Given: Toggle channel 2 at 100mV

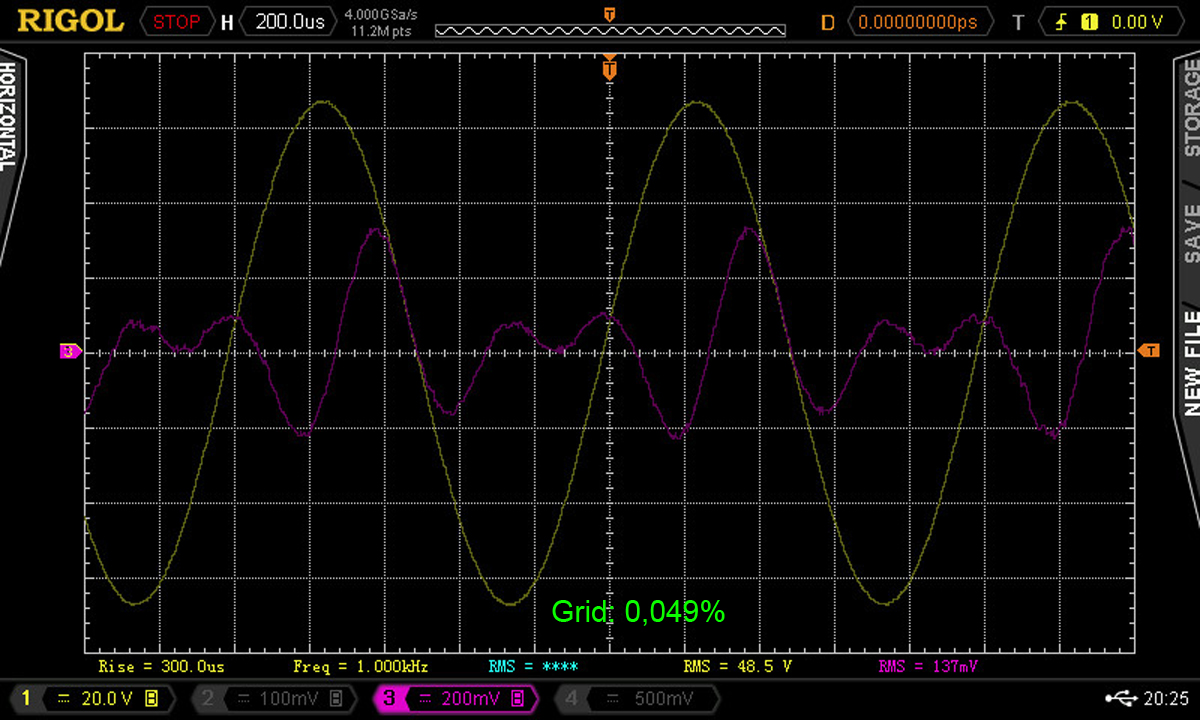Looking at the screenshot, I should click(270, 698).
